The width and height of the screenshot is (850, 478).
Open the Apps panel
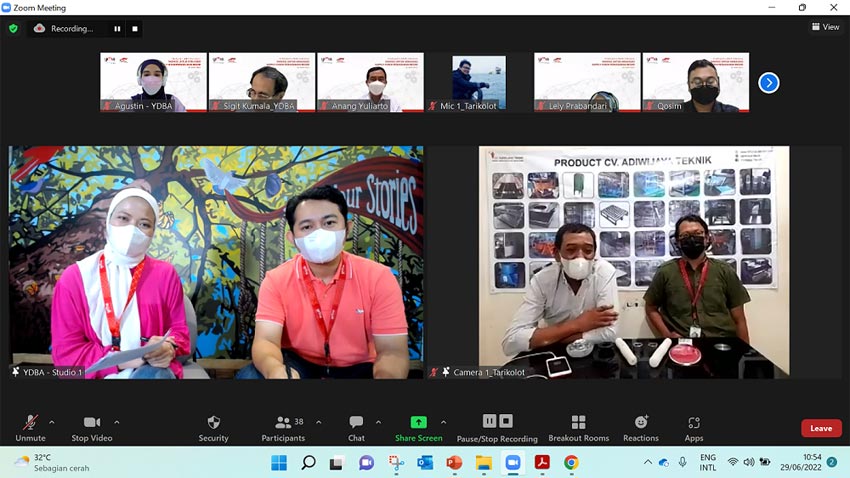(x=694, y=428)
